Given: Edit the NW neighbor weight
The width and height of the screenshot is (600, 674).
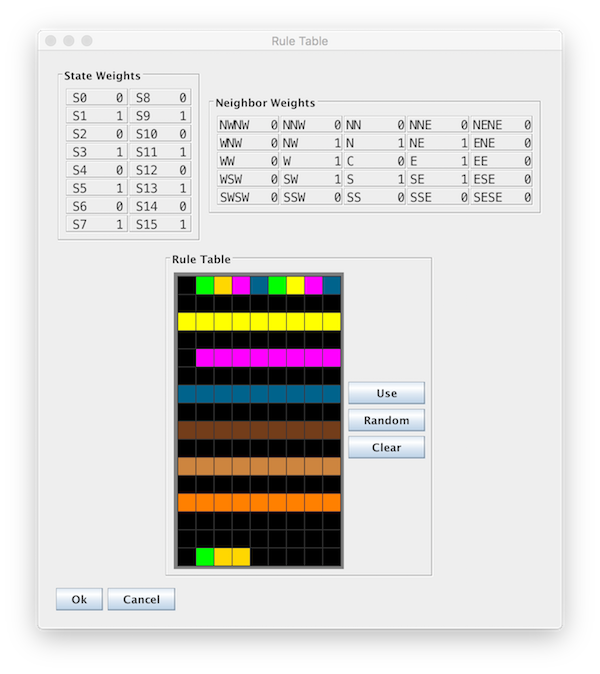Looking at the screenshot, I should [311, 143].
